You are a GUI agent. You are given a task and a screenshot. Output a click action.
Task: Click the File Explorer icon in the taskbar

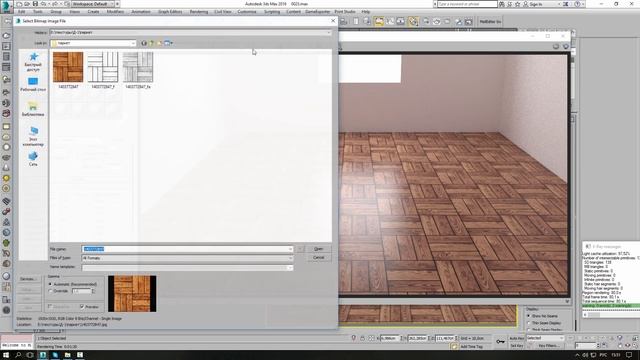click(x=67, y=355)
